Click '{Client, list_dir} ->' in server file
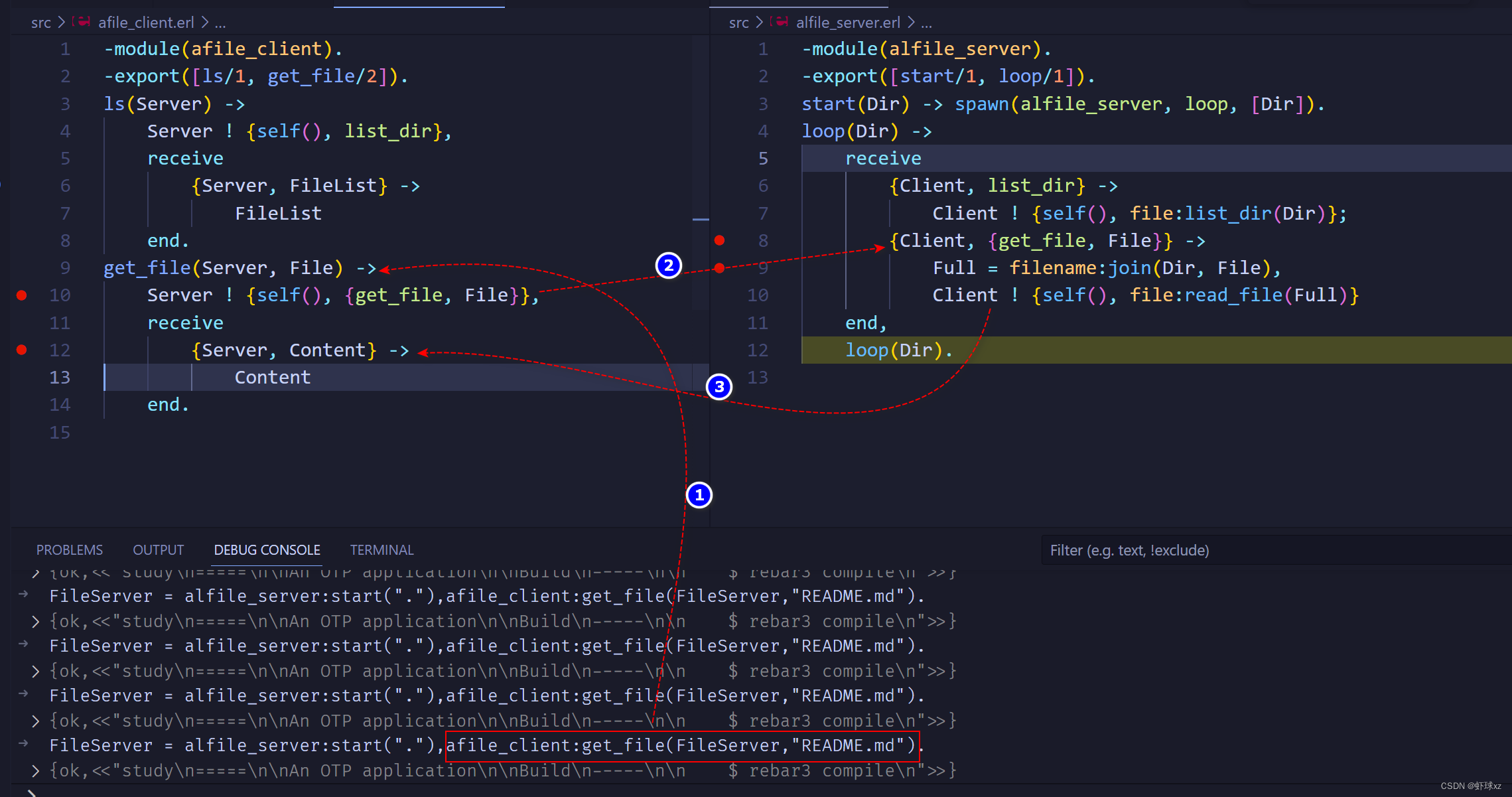This screenshot has height=797, width=1512. (1004, 186)
